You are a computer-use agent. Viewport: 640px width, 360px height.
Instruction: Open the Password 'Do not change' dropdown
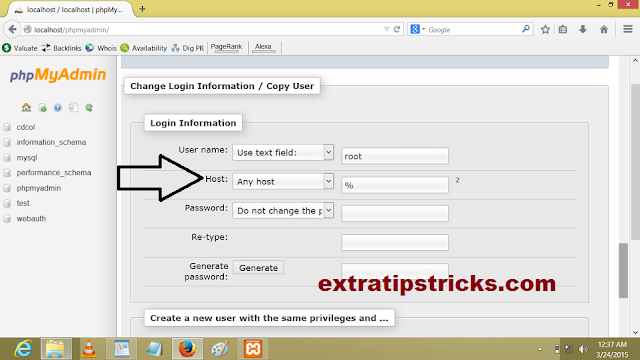(283, 211)
